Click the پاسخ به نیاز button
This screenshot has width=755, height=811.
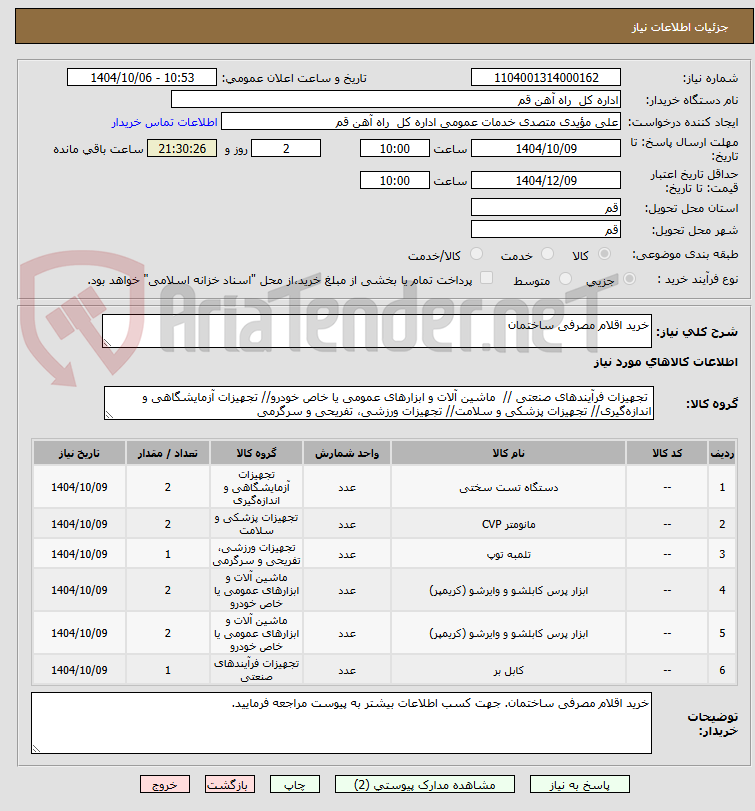coord(580,784)
